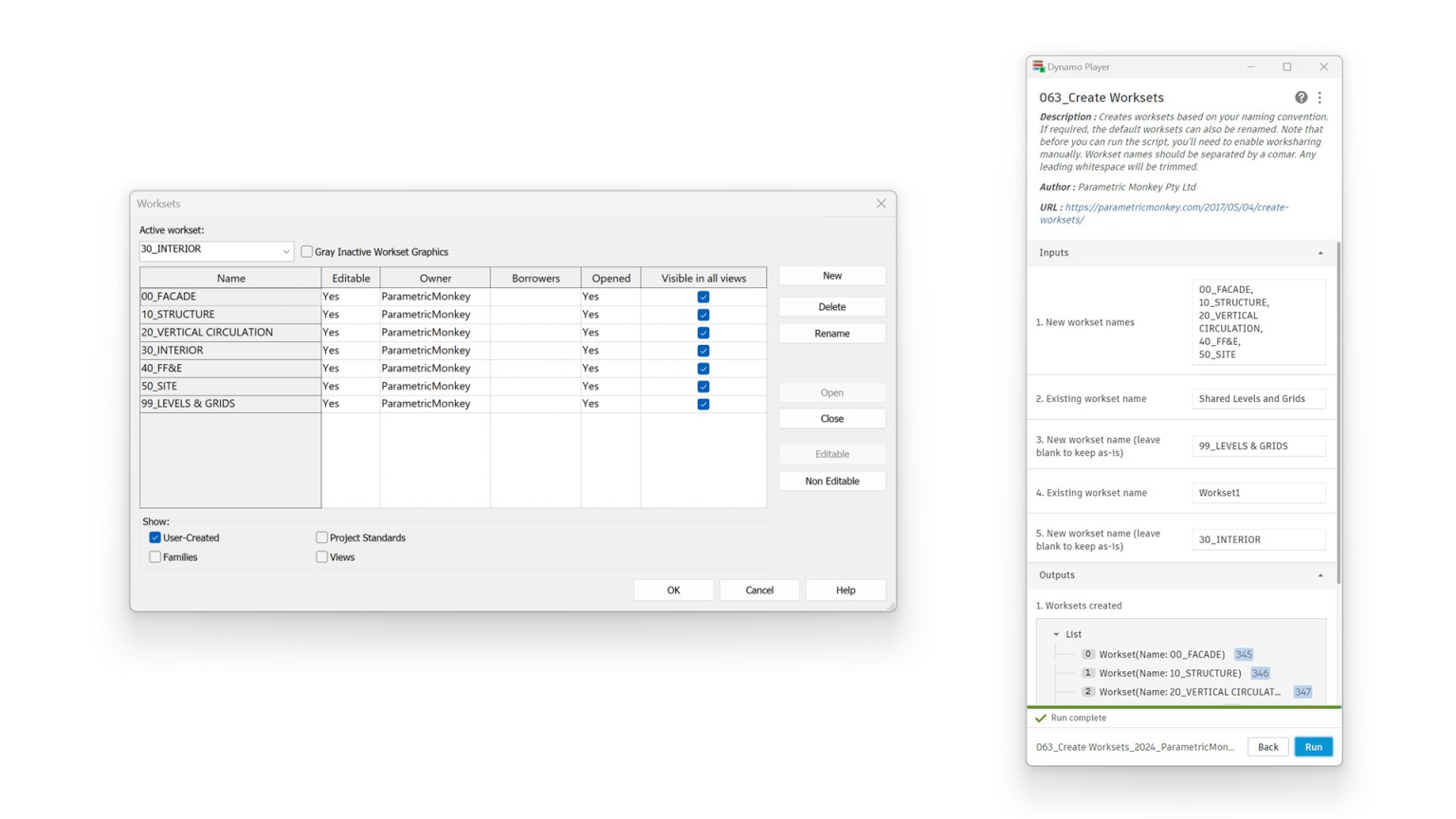Open the Active workset dropdown

click(x=286, y=250)
